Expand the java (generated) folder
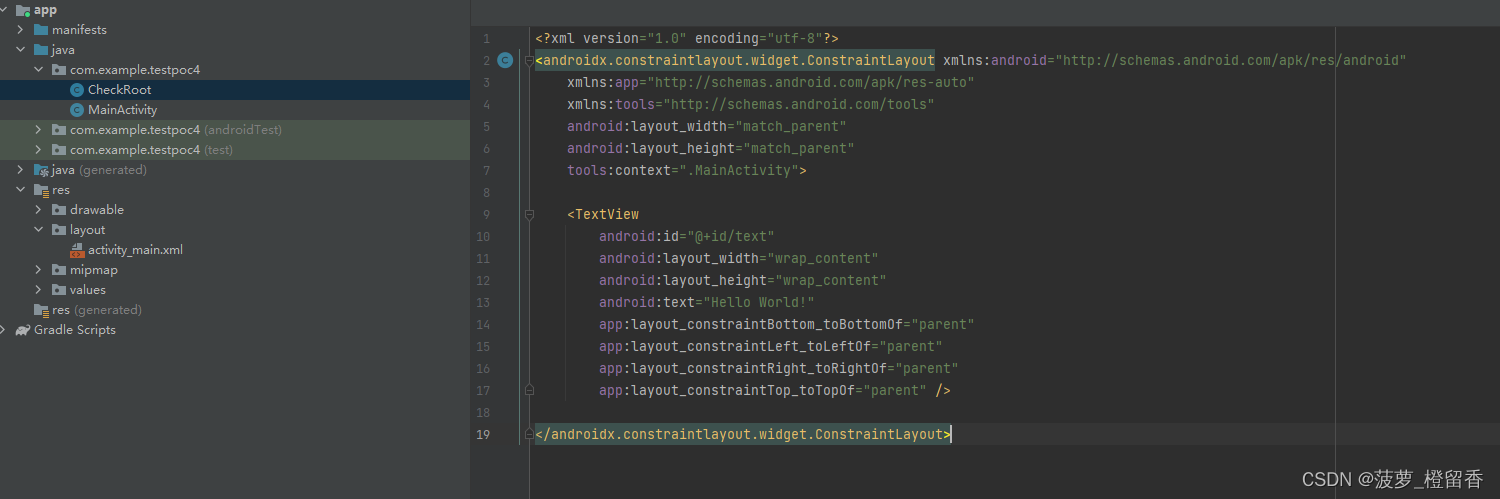Viewport: 1500px width, 499px height. click(21, 170)
